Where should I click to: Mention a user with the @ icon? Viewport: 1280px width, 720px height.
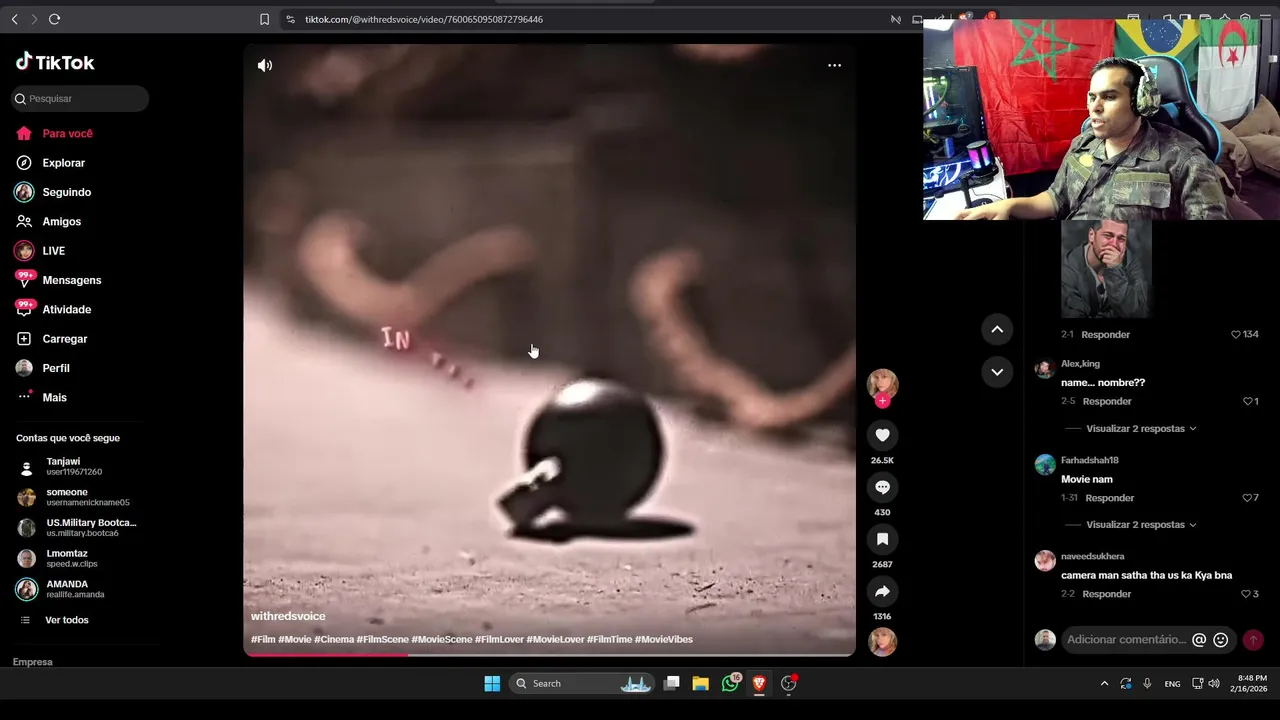(x=1199, y=640)
